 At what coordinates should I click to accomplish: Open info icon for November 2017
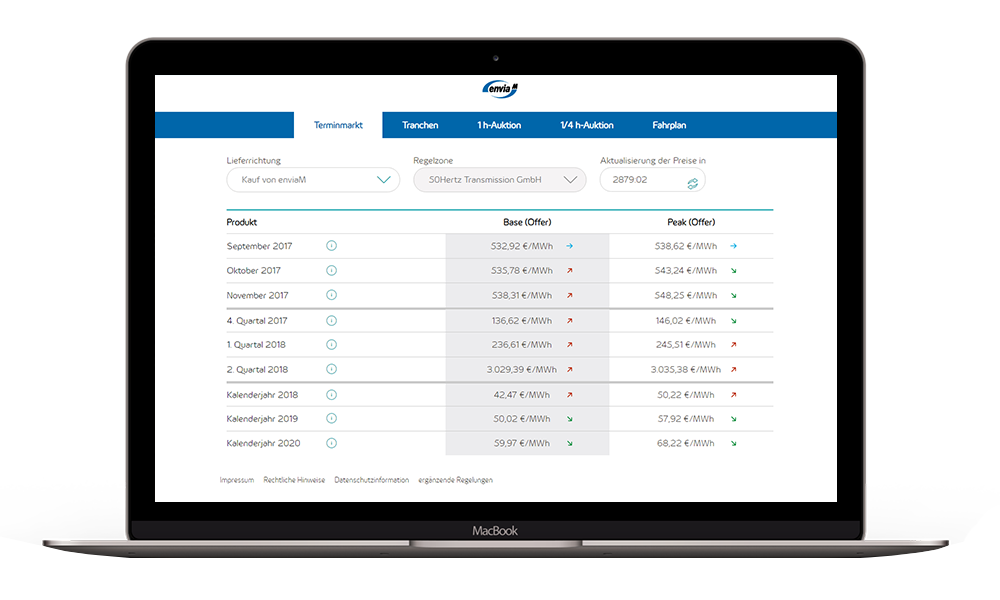pos(332,295)
